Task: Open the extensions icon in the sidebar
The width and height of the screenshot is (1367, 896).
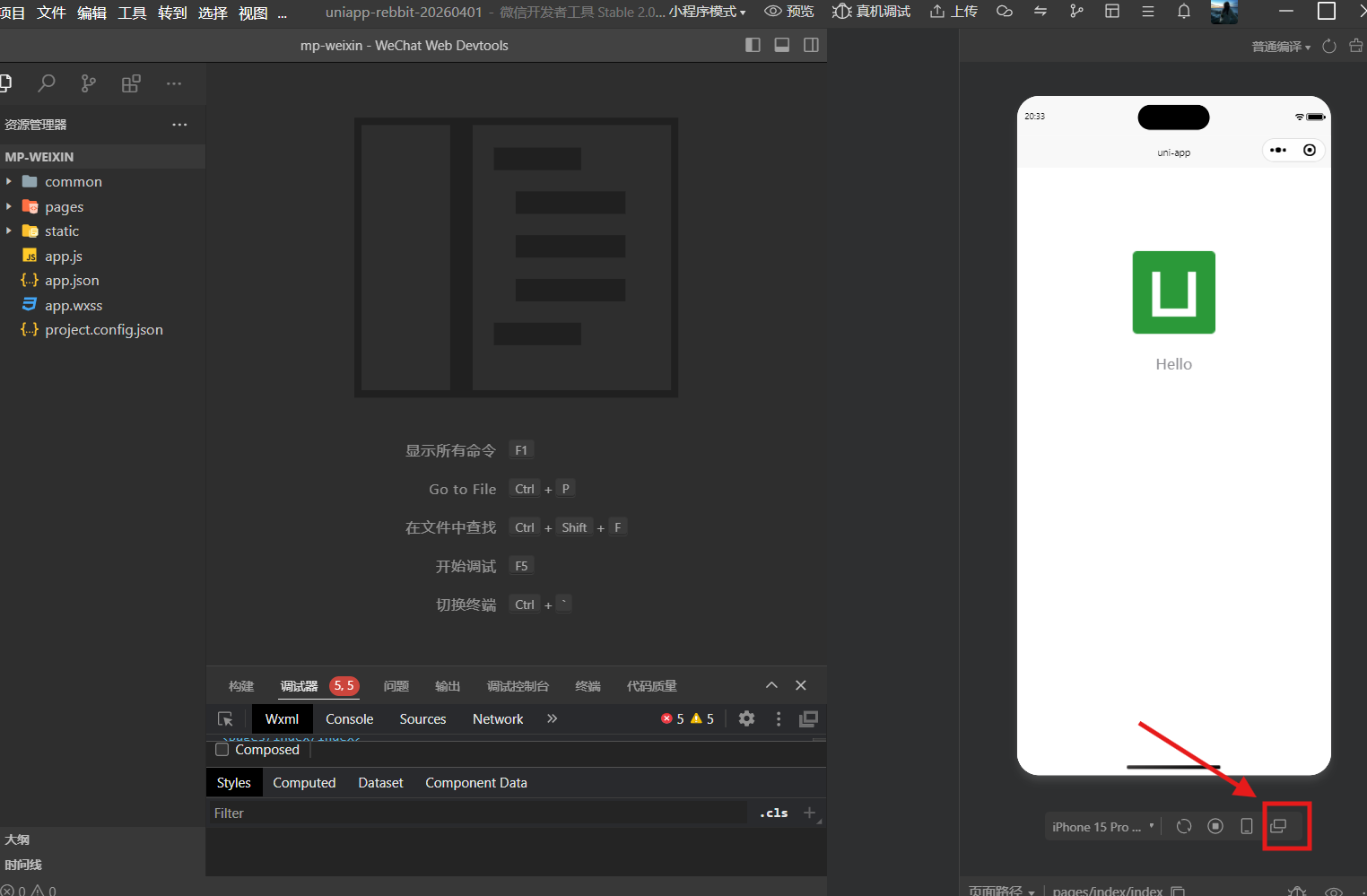Action: pos(131,83)
